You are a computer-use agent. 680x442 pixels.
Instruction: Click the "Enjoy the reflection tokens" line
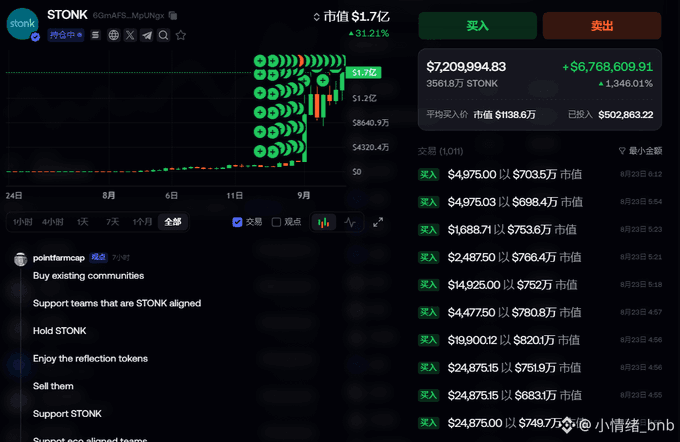[90, 359]
